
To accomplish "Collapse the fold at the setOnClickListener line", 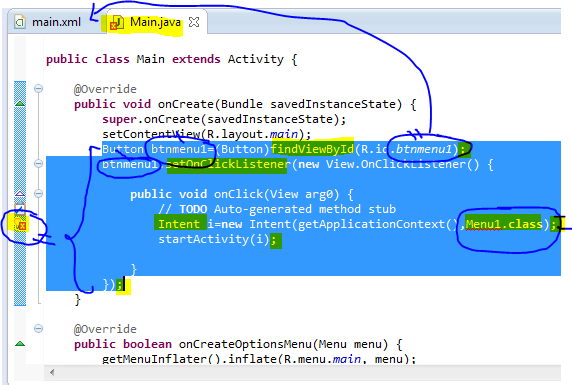I will coord(38,163).
